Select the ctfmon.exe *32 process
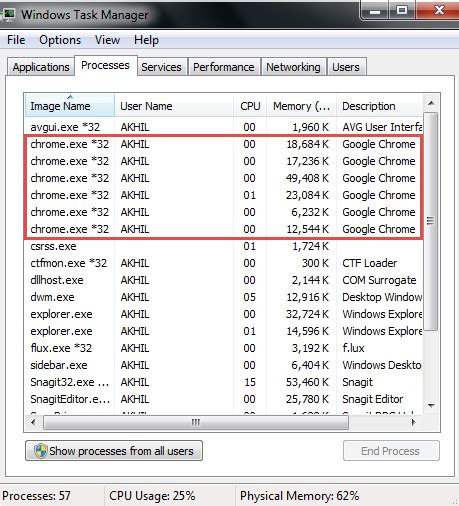Viewport: 459px width, 506px height. tap(223, 263)
